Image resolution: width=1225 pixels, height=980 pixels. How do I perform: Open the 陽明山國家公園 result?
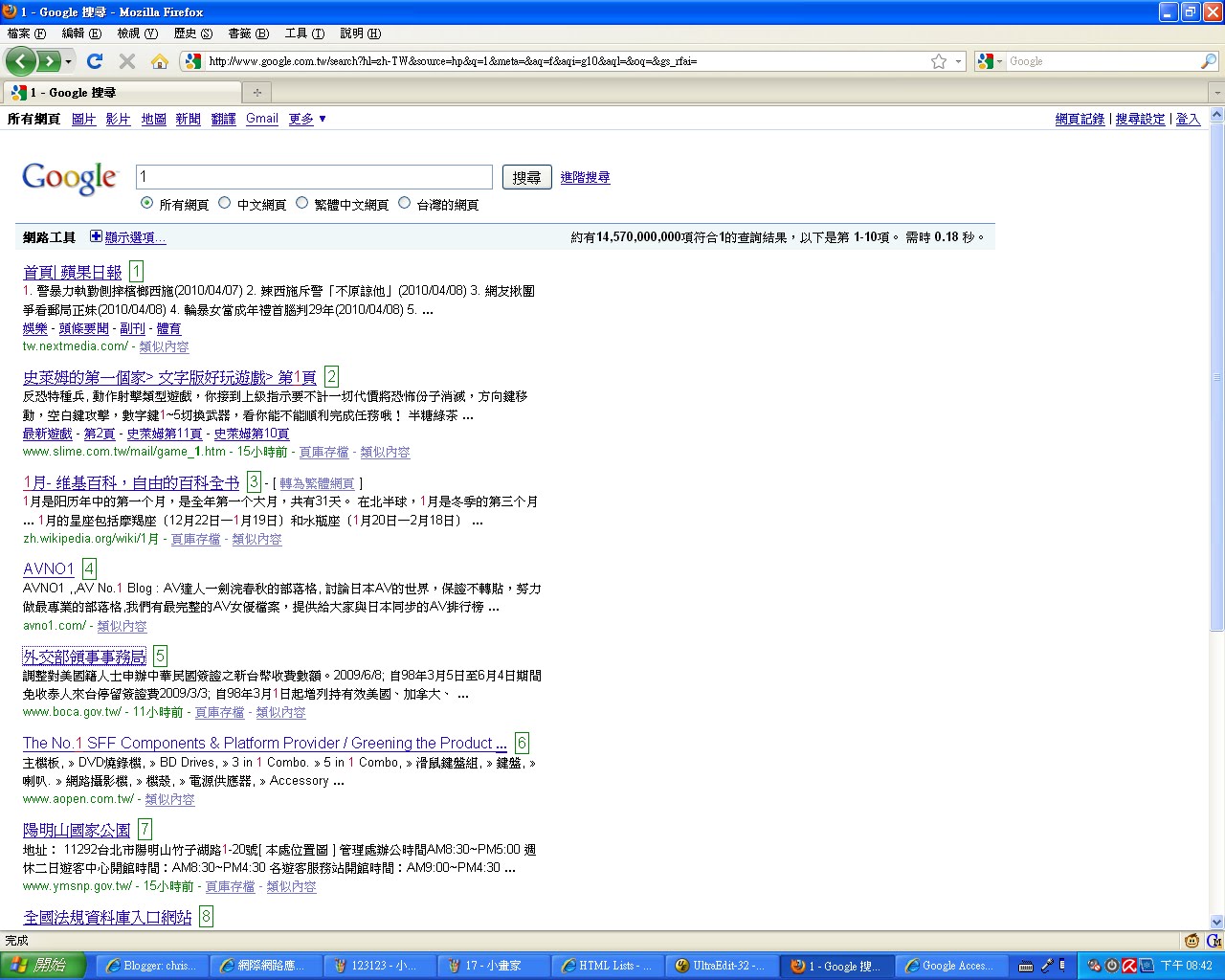[x=77, y=830]
